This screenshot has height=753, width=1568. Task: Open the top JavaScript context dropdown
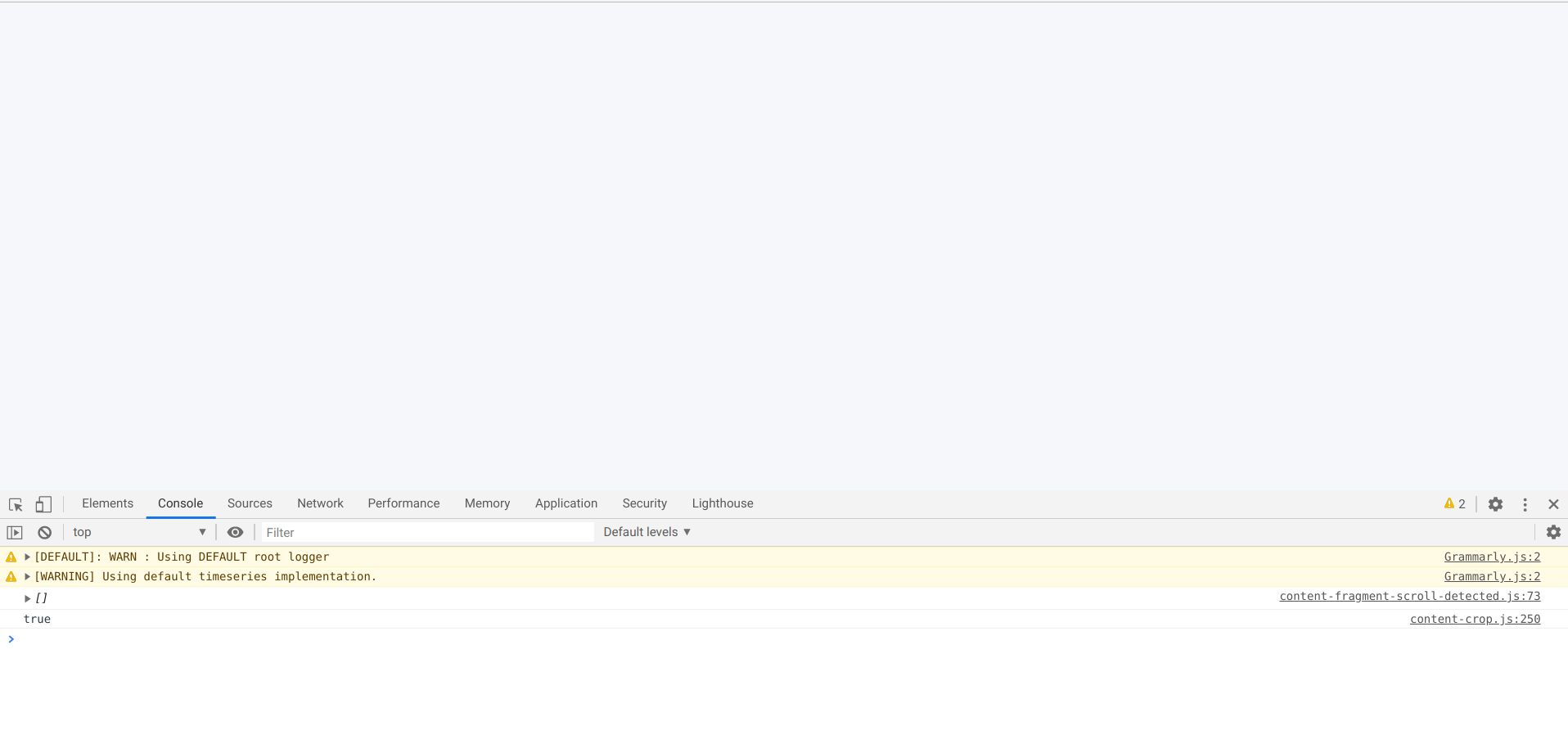tap(139, 533)
